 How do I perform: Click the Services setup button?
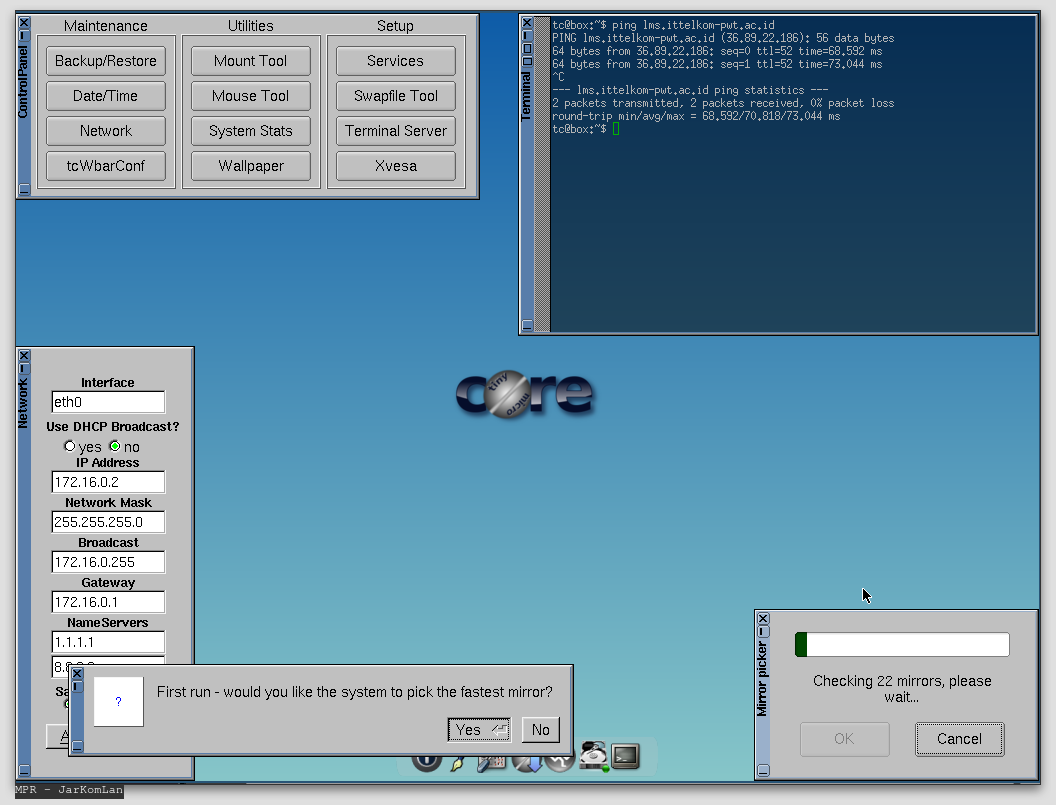click(395, 61)
